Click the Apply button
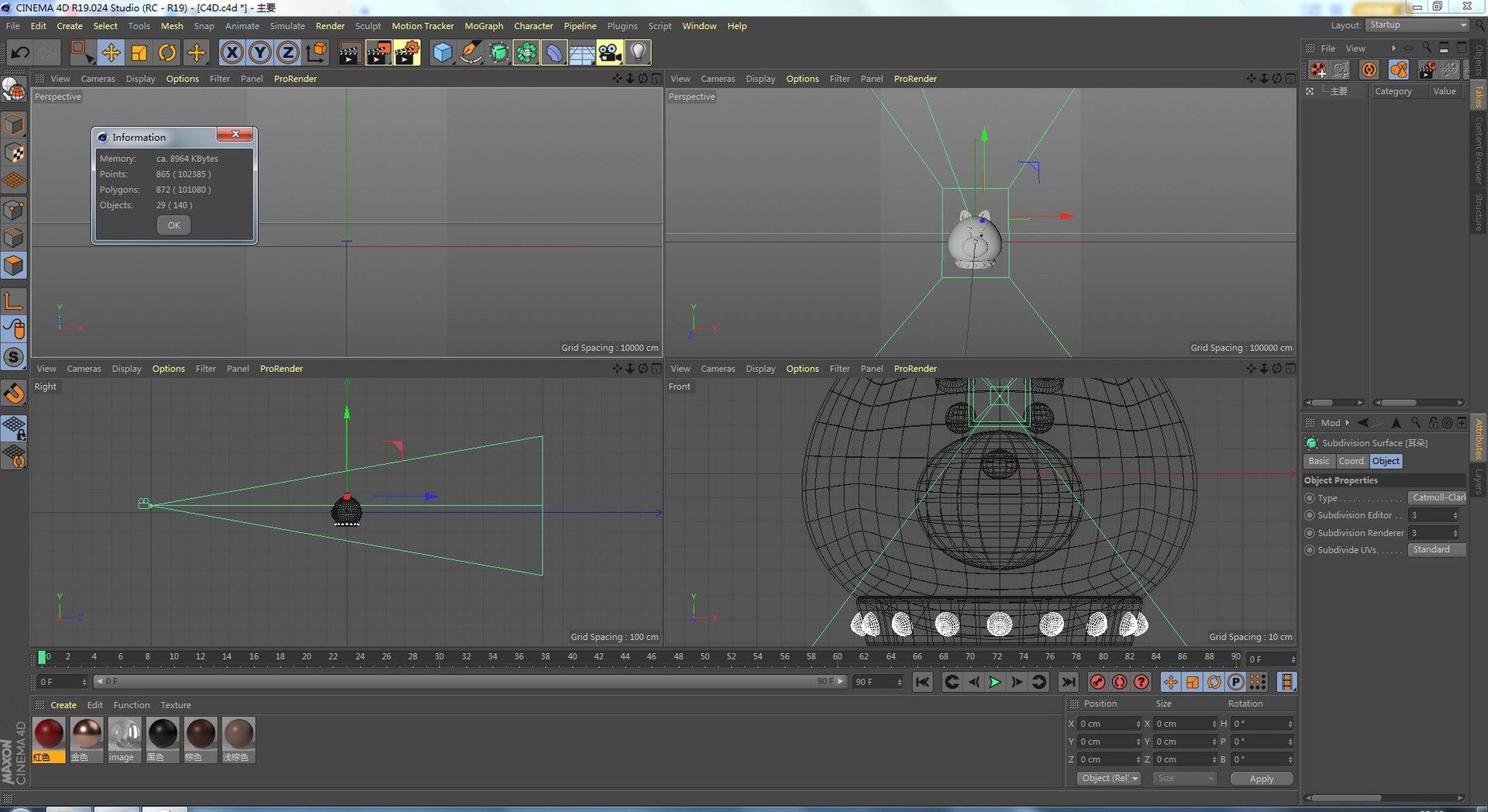Viewport: 1488px width, 812px height. (x=1262, y=779)
